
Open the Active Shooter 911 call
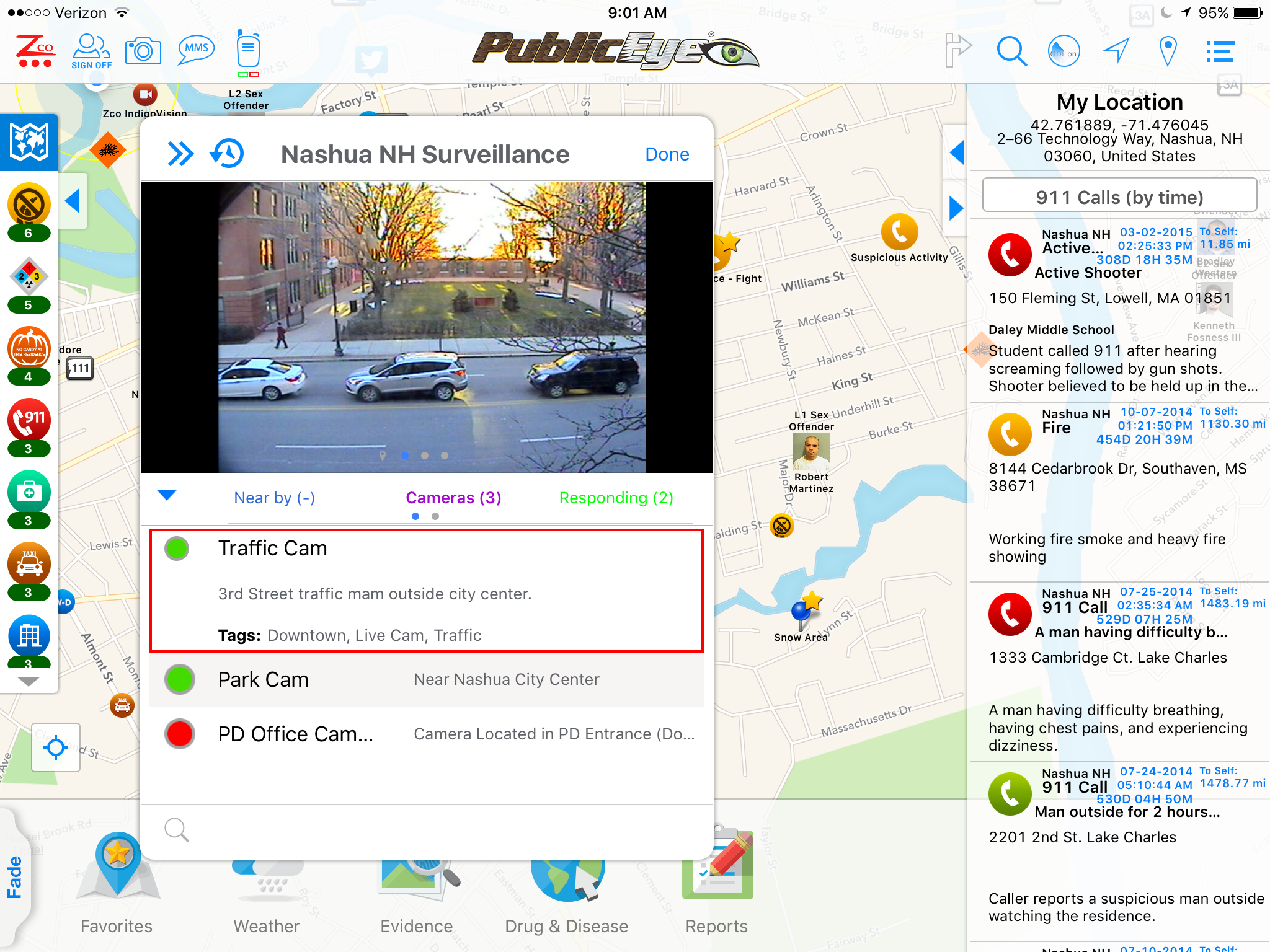click(1119, 310)
